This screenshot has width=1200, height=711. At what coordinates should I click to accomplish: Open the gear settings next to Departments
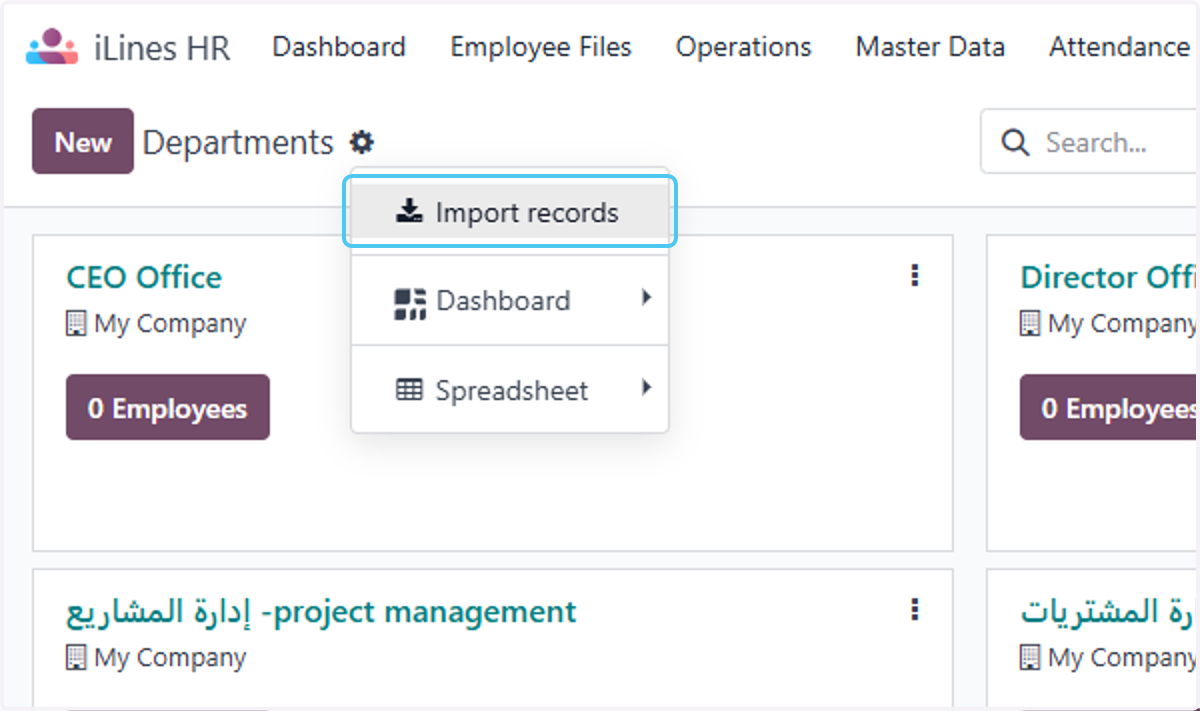(x=362, y=143)
